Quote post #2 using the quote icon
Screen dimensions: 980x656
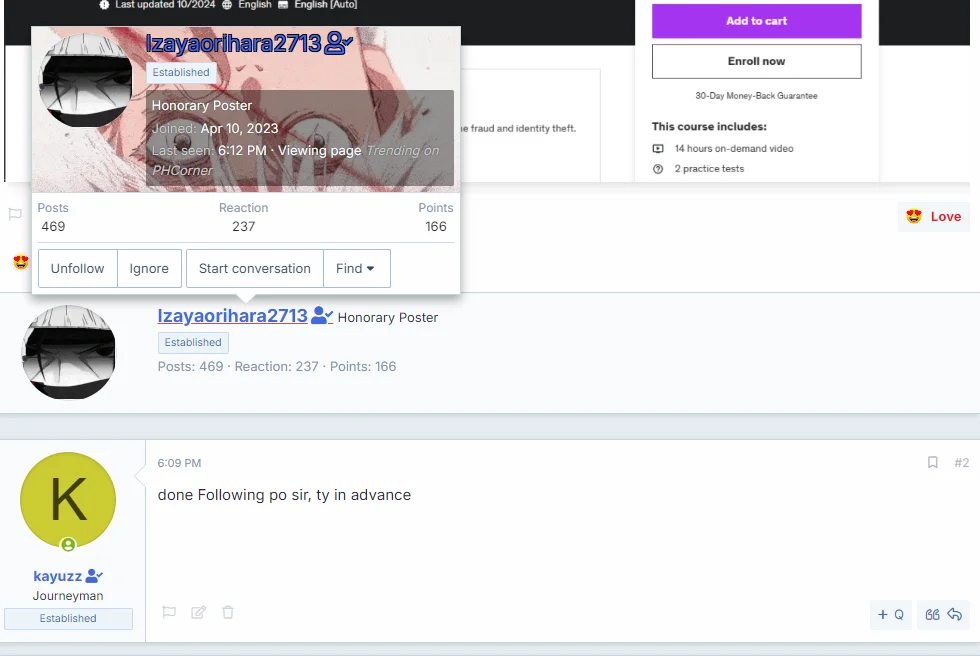click(932, 615)
